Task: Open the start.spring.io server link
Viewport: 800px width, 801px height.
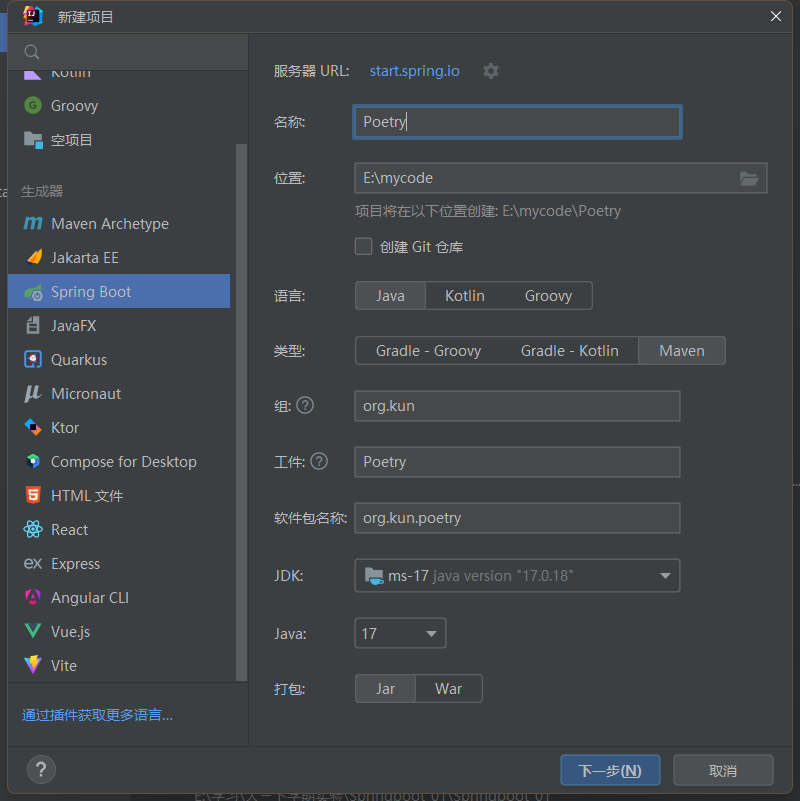Action: 414,71
